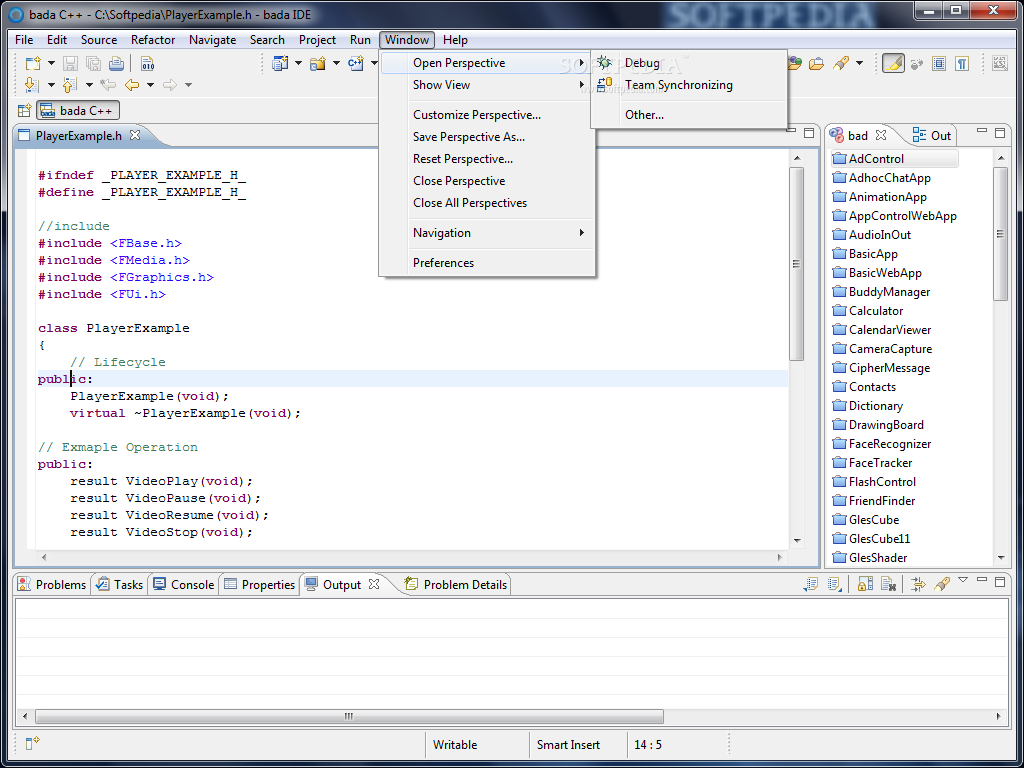The height and width of the screenshot is (768, 1024).
Task: Click the Last Edit Location icon
Action: coord(108,85)
